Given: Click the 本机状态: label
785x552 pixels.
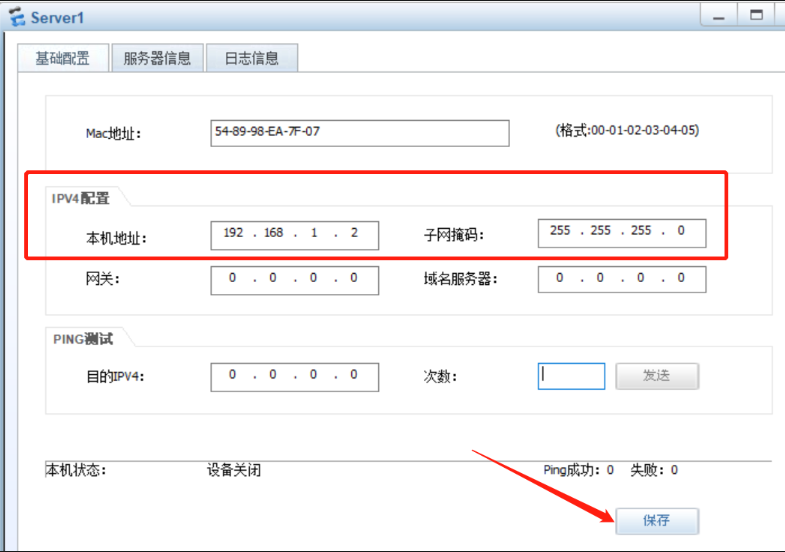Looking at the screenshot, I should (76, 470).
